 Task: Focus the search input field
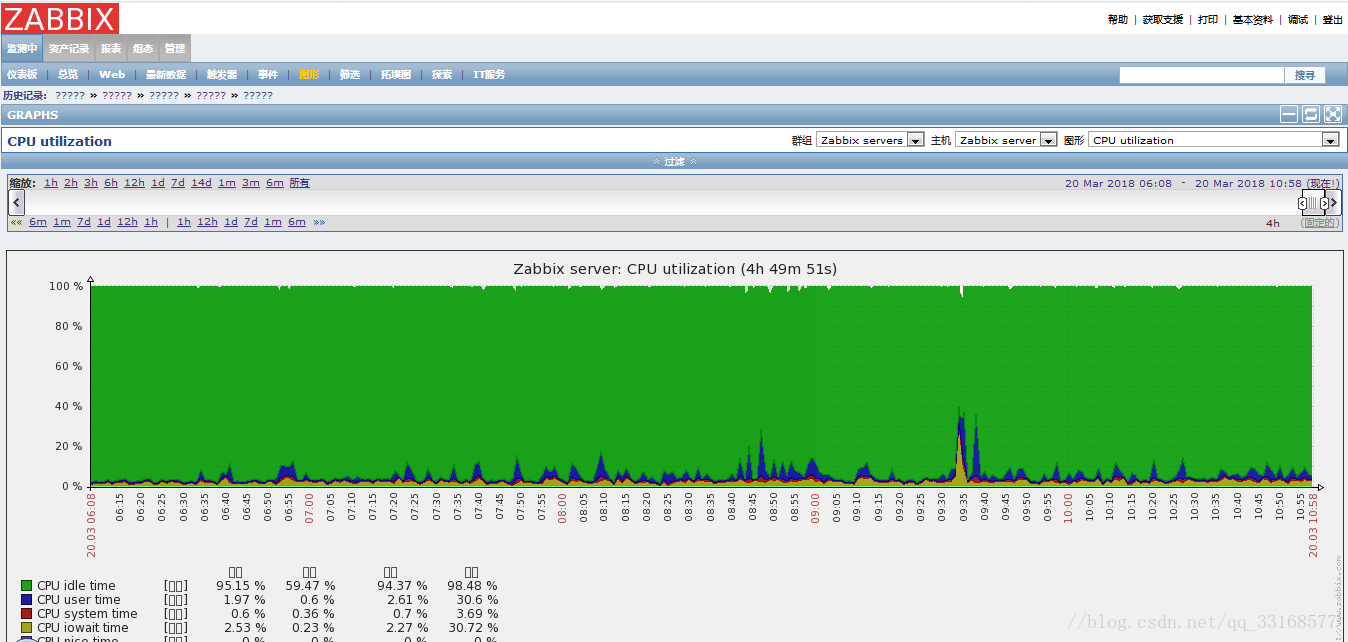tap(1201, 75)
